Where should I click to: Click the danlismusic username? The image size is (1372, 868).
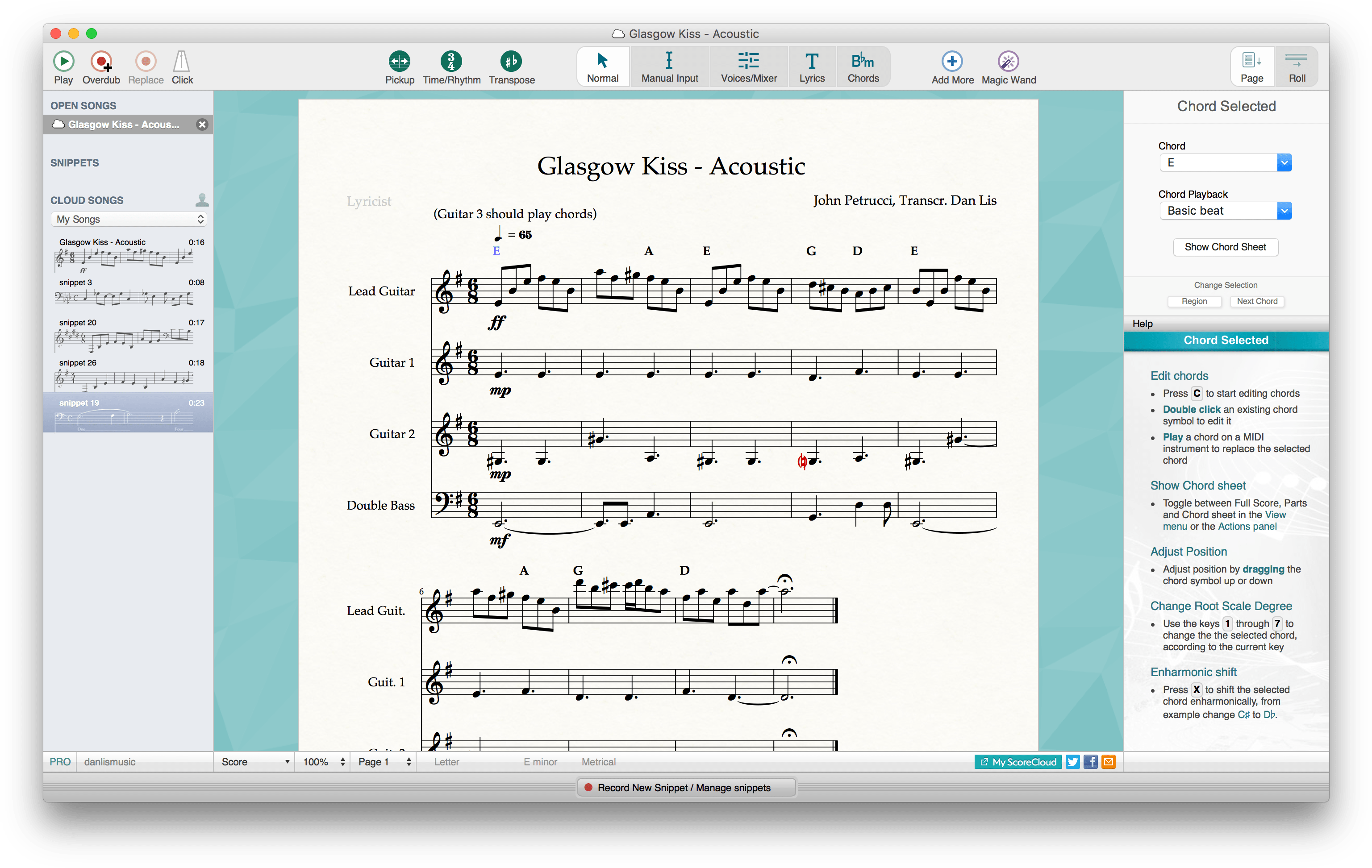click(x=109, y=762)
